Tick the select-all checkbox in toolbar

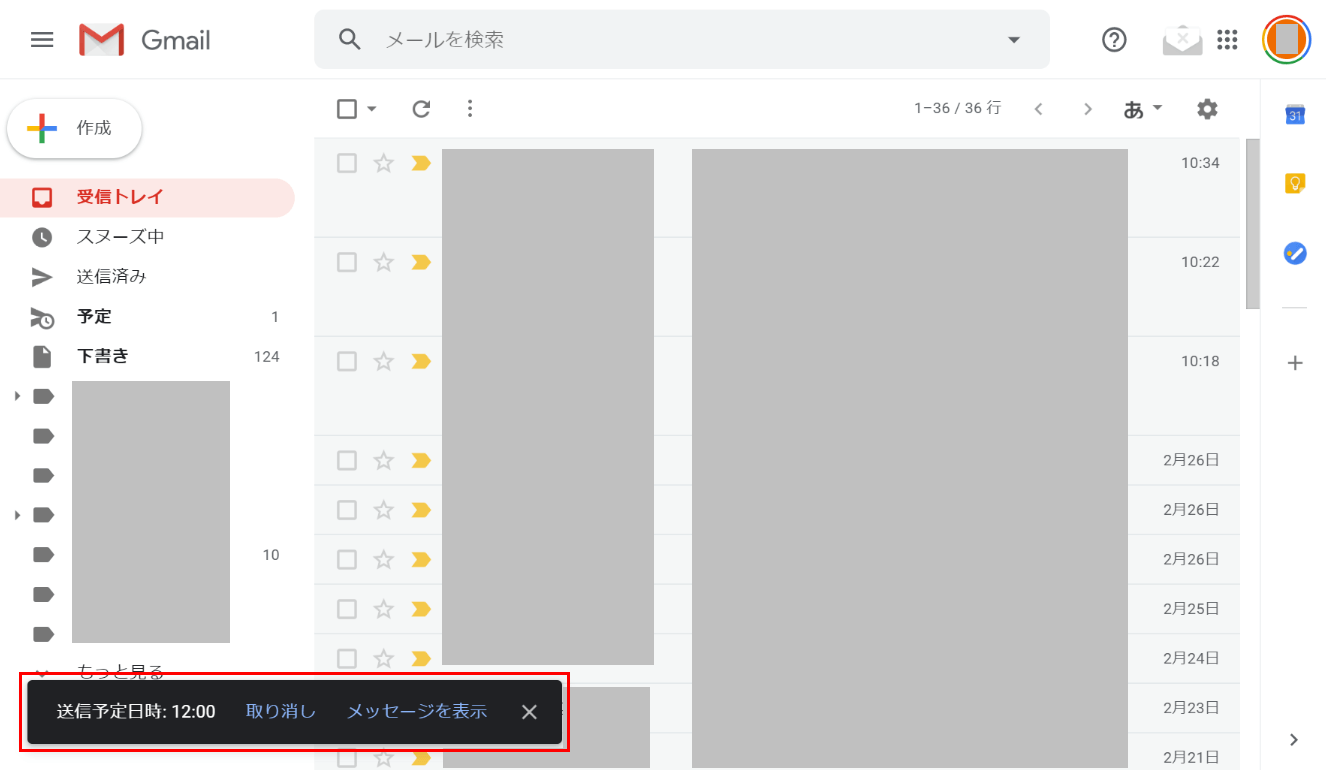point(347,109)
